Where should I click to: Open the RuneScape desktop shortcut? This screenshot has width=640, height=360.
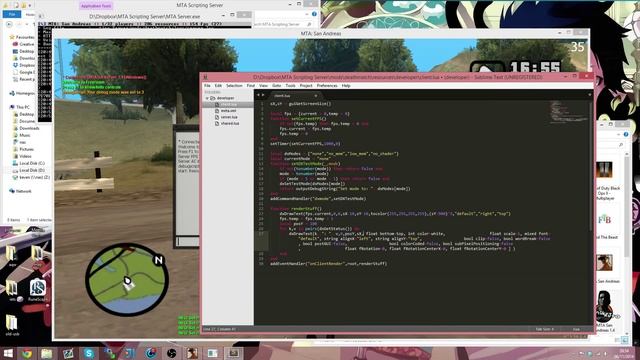(38, 290)
